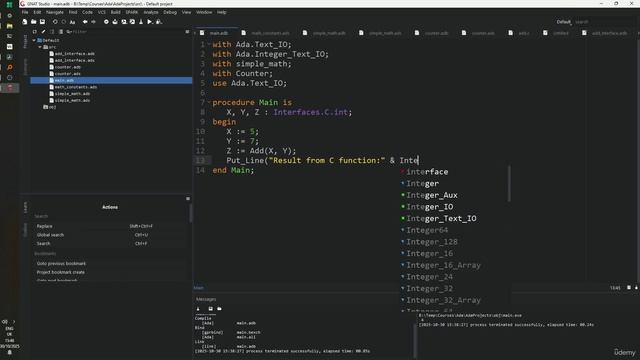
Task: Go forward to the next location
Action: point(93,22)
